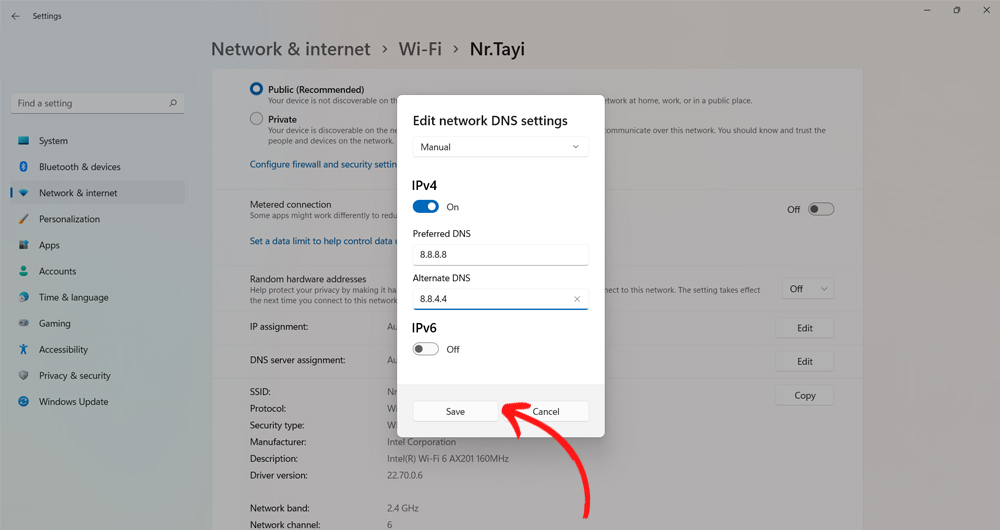Enable the IPv6 toggle

(x=426, y=349)
